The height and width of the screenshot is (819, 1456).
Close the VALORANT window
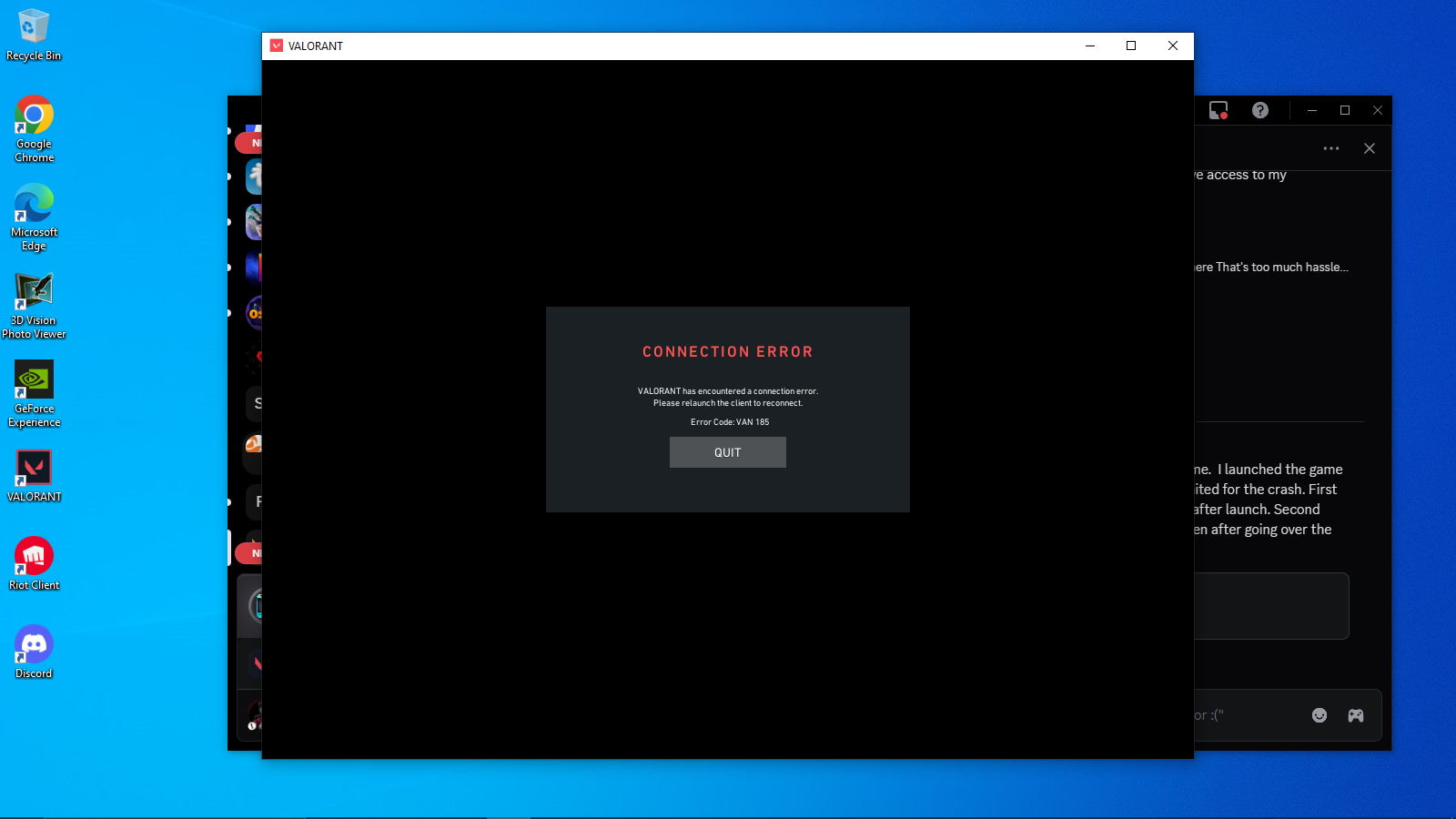tap(1173, 45)
